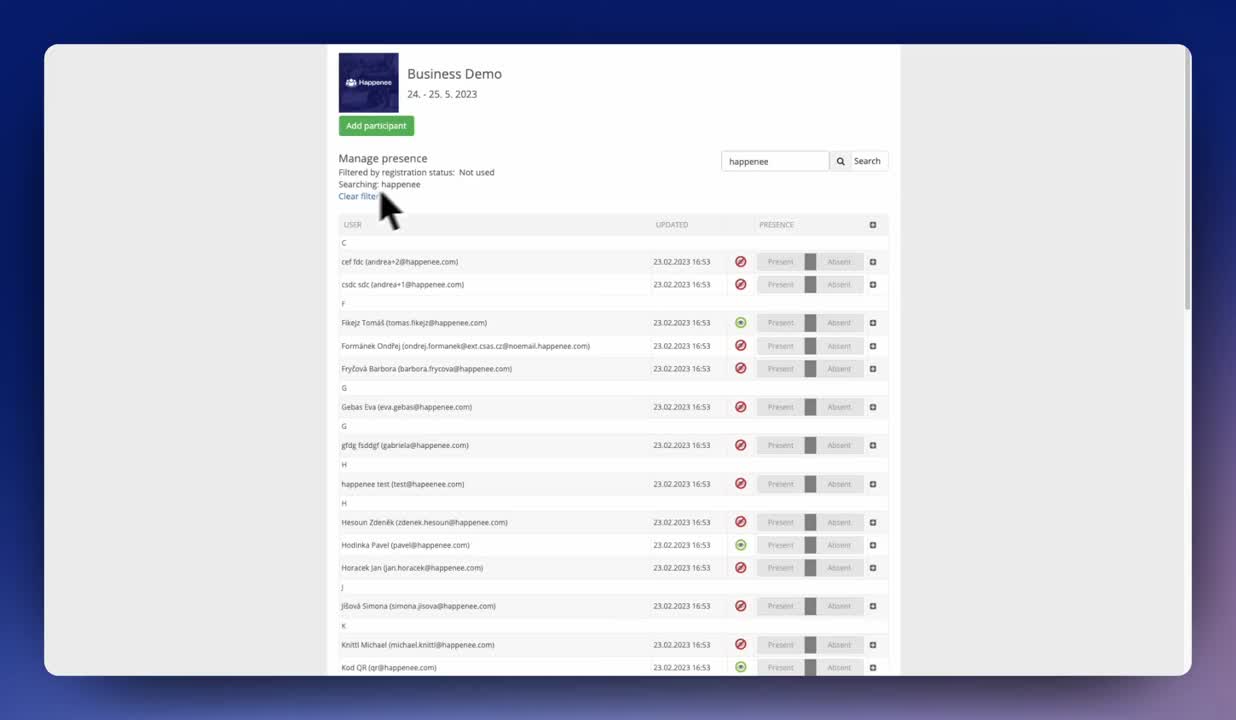Viewport: 1236px width, 720px height.
Task: Set Jíšová Simona to Absent
Action: click(x=840, y=606)
